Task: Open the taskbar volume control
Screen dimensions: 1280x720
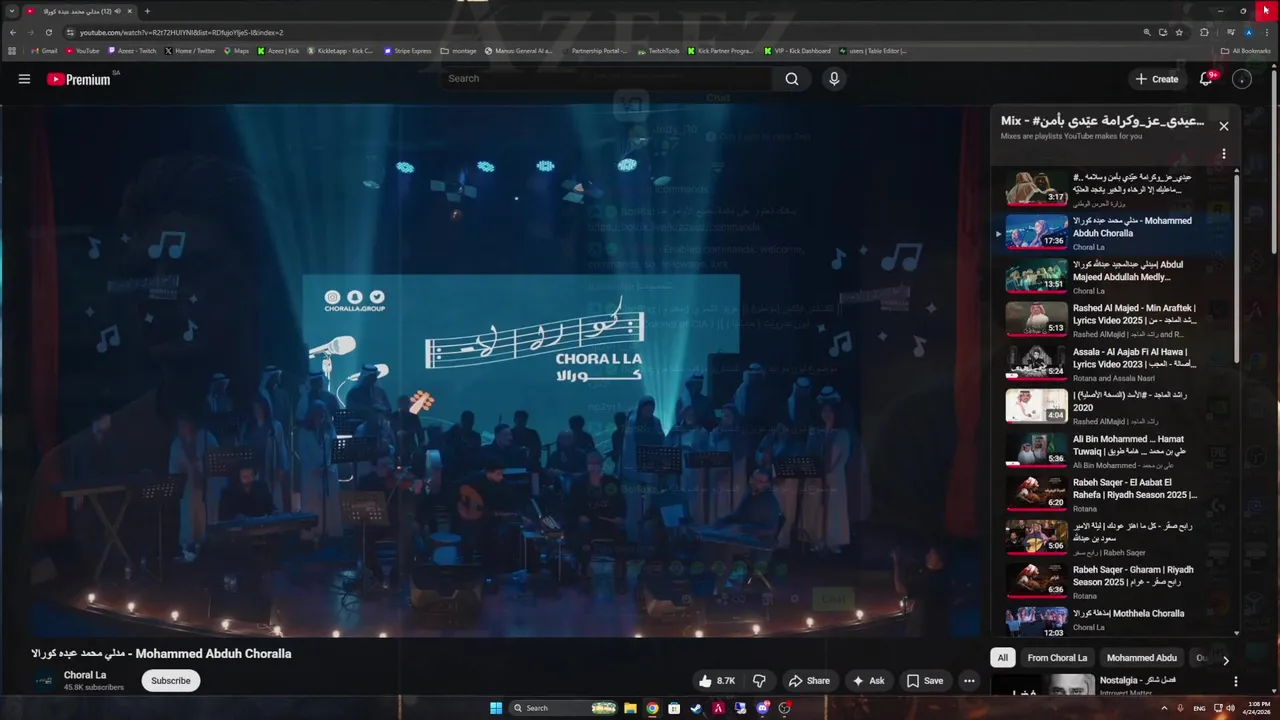Action: pyautogui.click(x=1230, y=708)
